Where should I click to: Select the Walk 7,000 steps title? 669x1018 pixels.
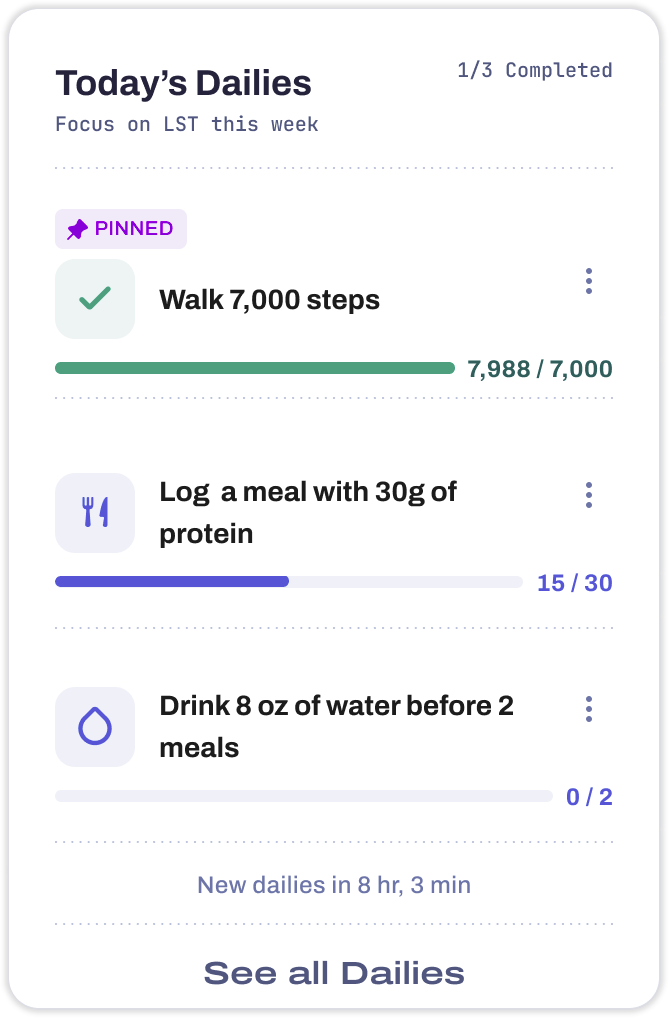[270, 300]
